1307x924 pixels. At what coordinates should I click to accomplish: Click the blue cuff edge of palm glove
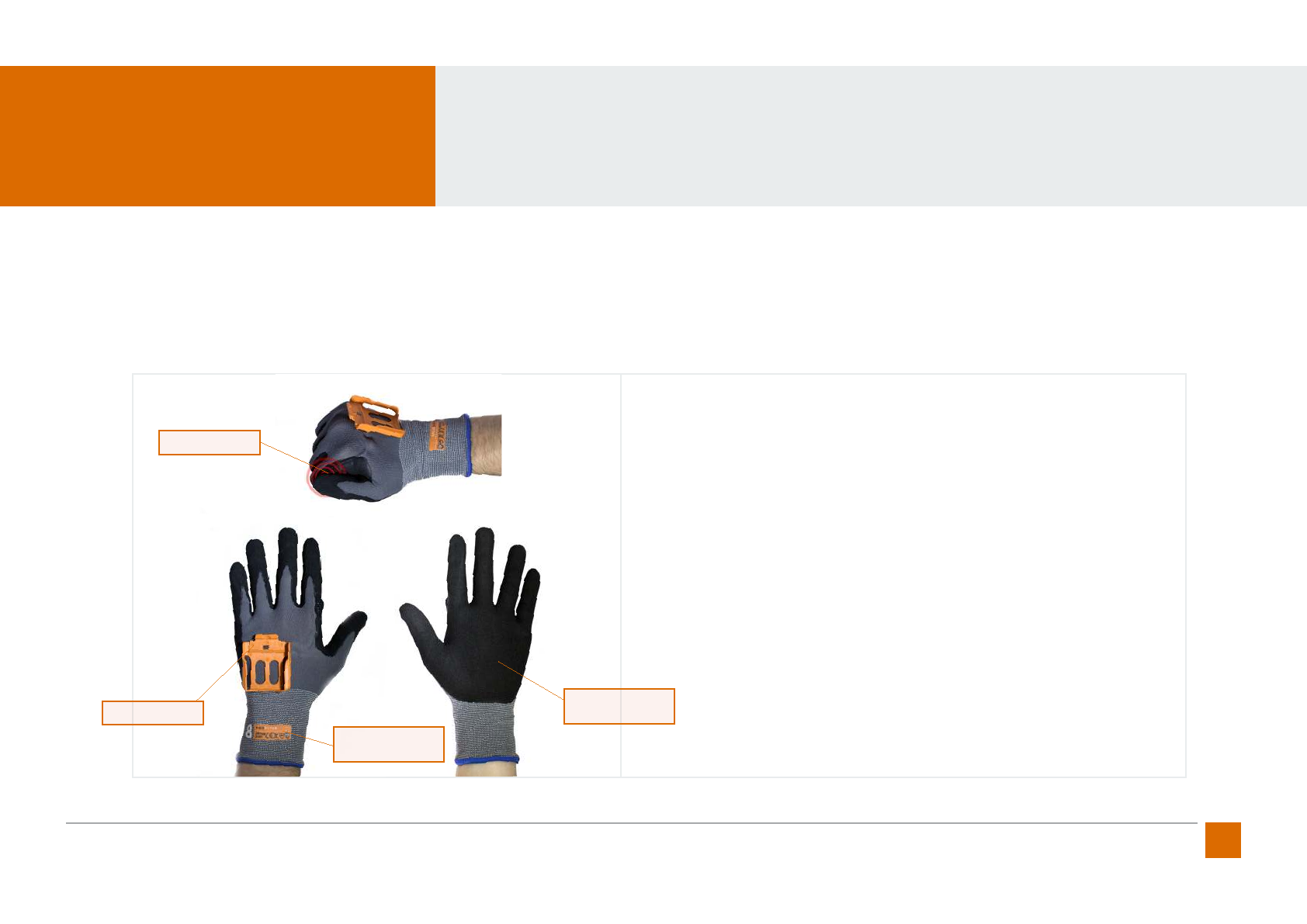pyautogui.click(x=487, y=760)
